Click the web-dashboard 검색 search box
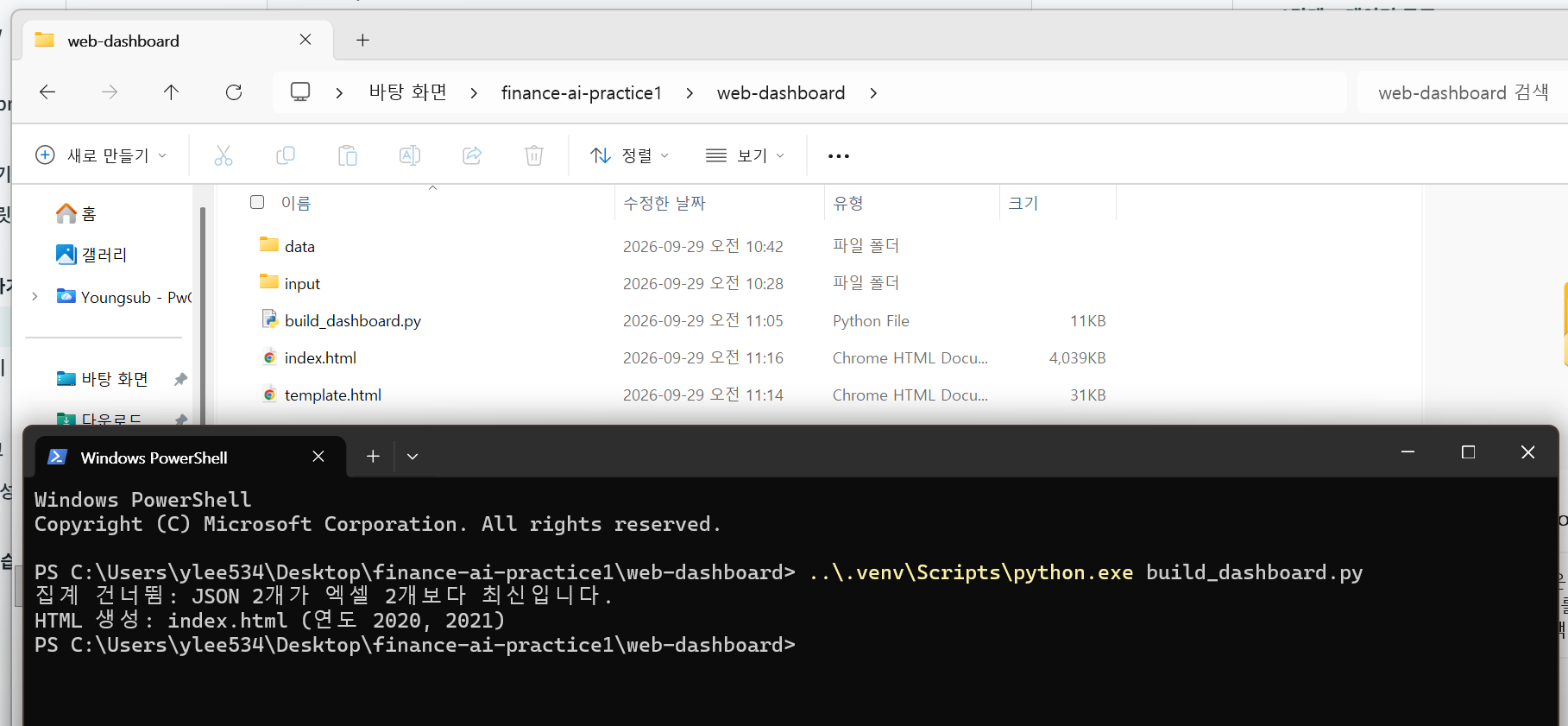The height and width of the screenshot is (726, 1568). 1463,92
